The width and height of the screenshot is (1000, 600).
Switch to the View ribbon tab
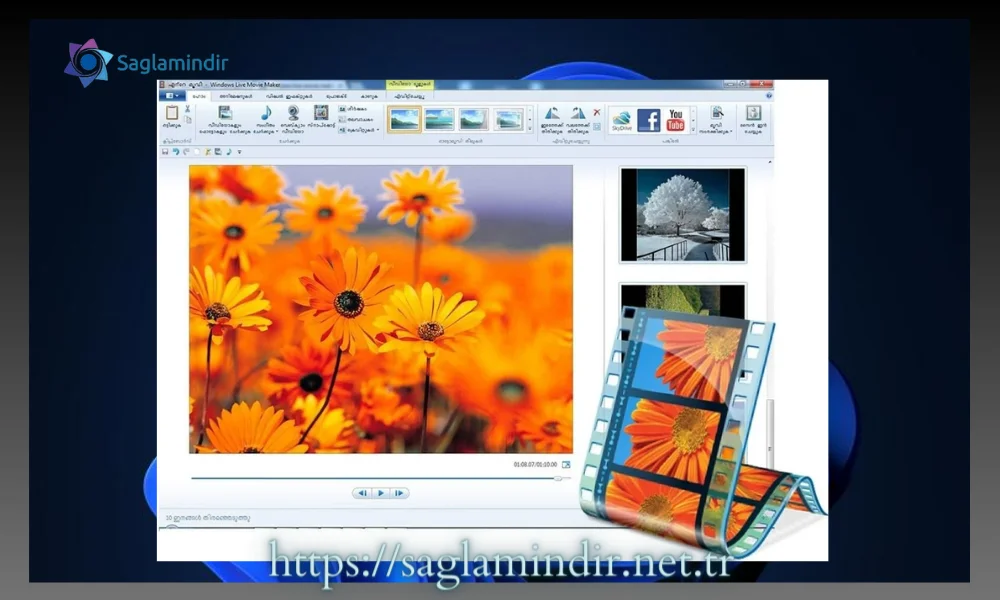(369, 96)
